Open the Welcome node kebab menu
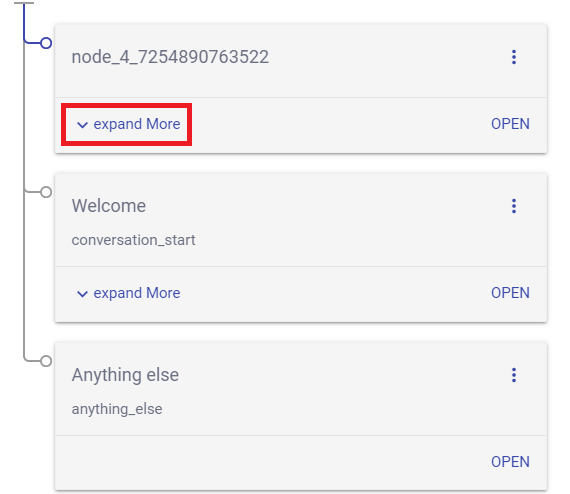 514,206
